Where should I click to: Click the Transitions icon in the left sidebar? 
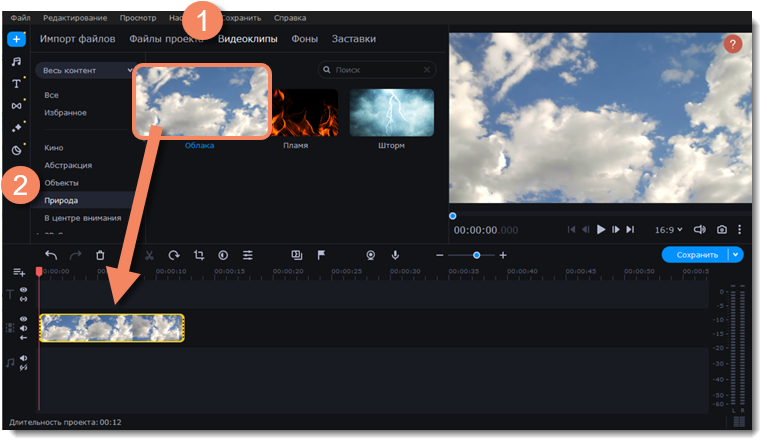coord(16,105)
